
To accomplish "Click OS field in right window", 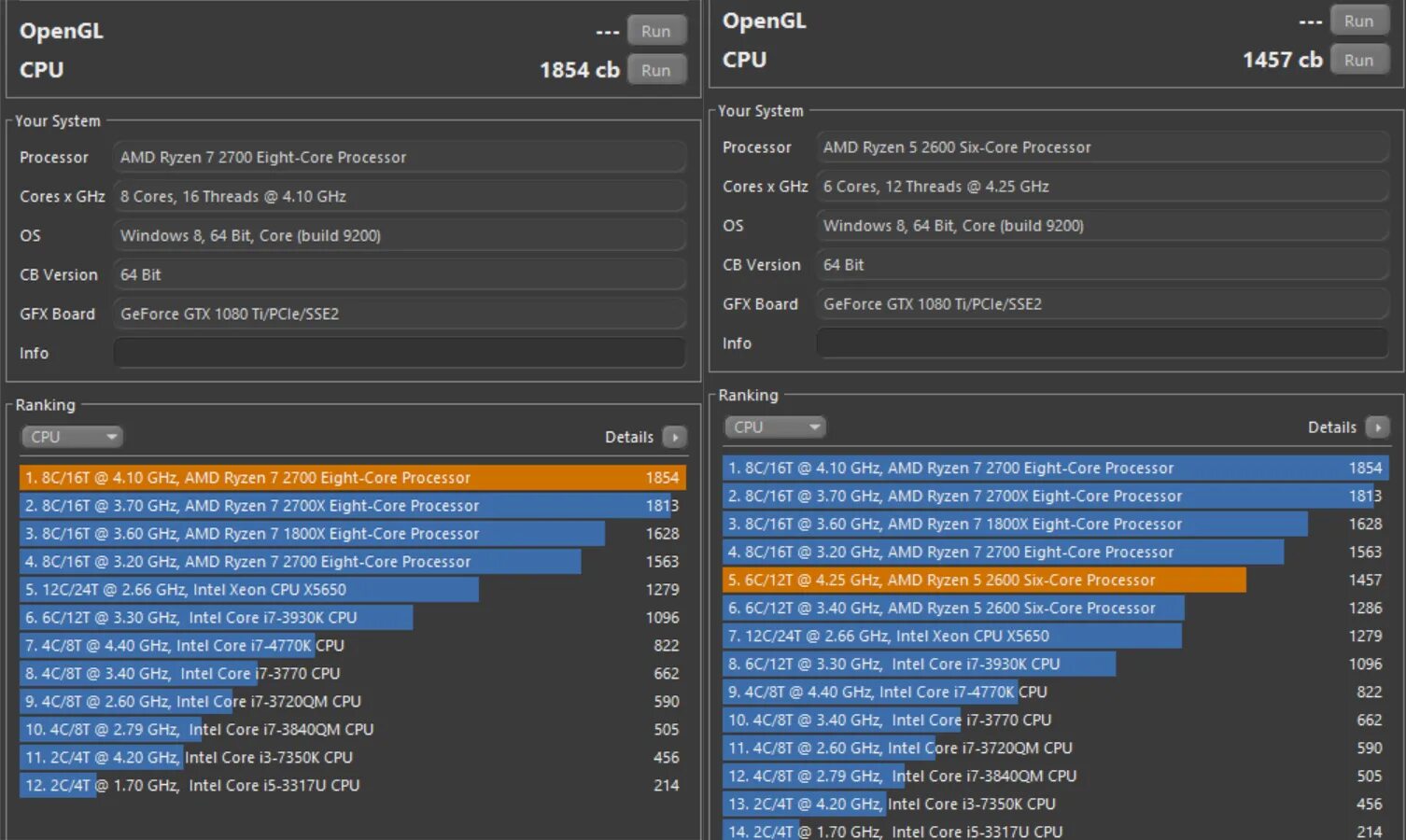I will [1103, 225].
